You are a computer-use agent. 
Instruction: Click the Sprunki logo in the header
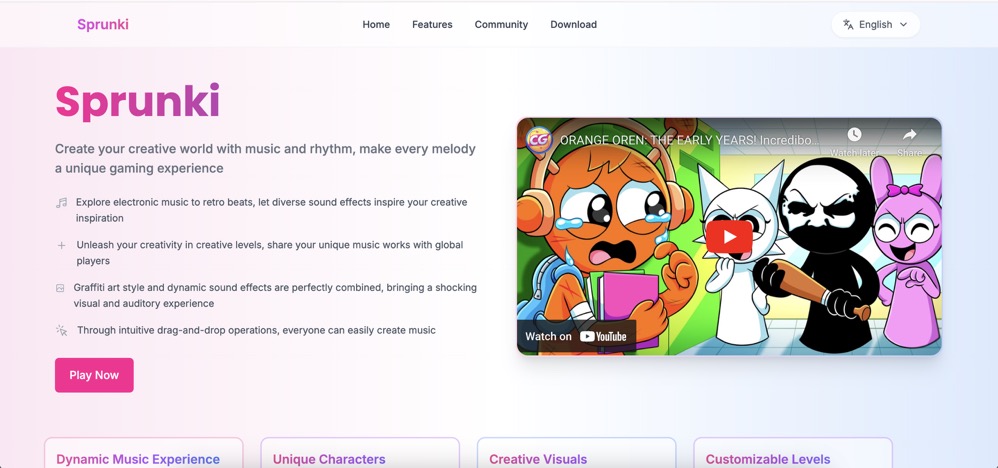coord(103,24)
